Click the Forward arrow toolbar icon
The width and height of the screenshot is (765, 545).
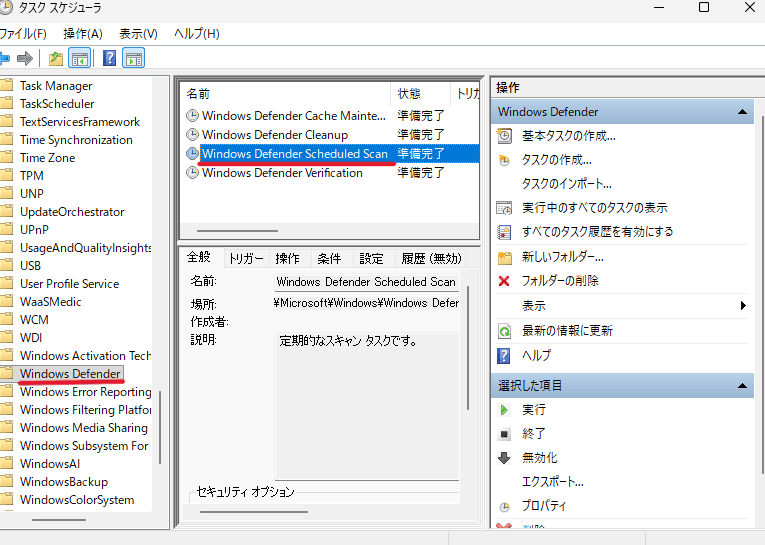(24, 59)
